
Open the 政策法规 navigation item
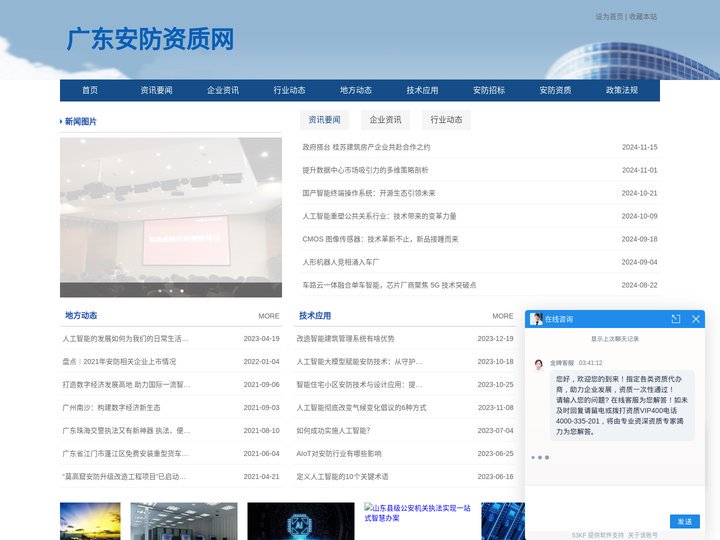tap(622, 90)
